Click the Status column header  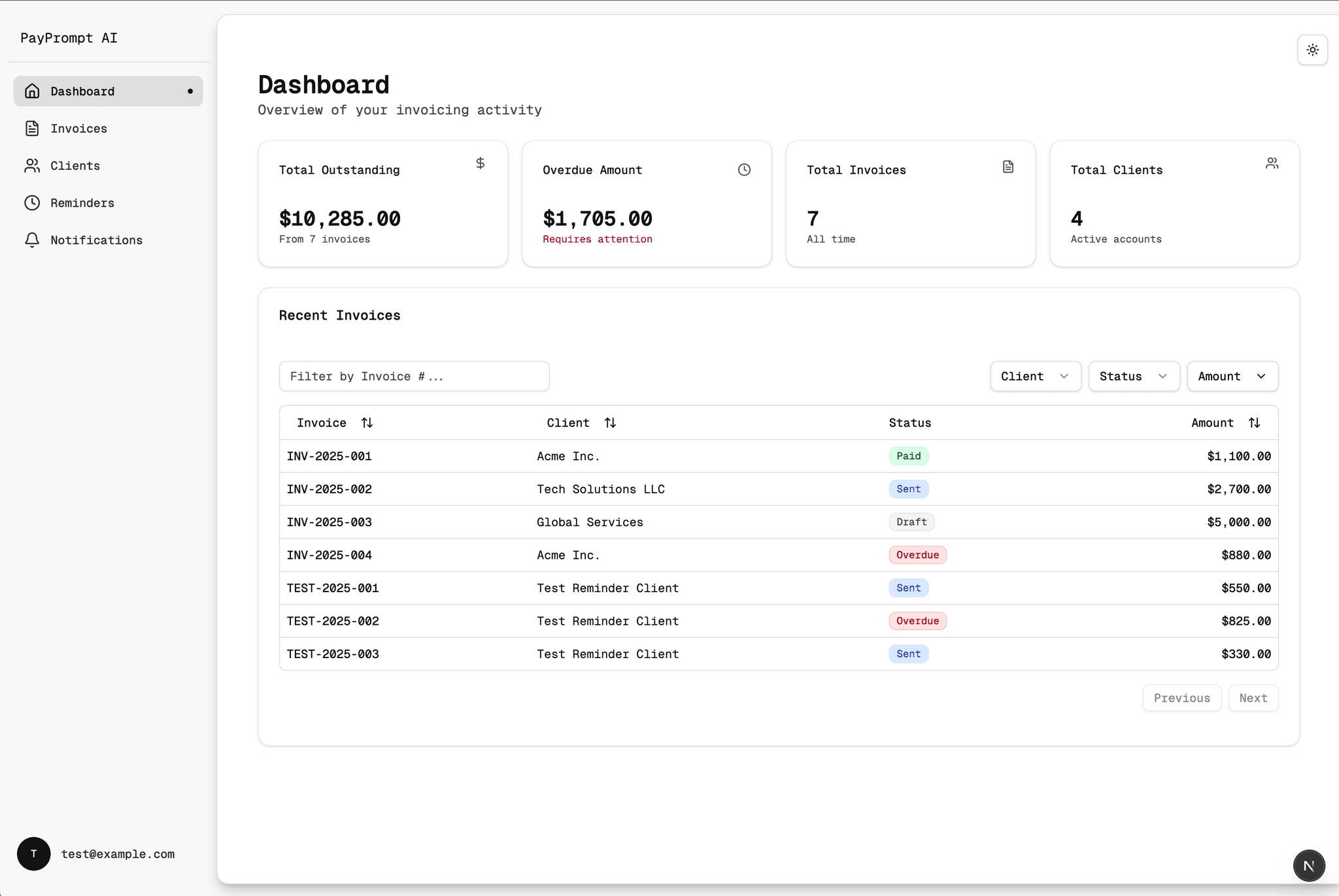[x=910, y=423]
